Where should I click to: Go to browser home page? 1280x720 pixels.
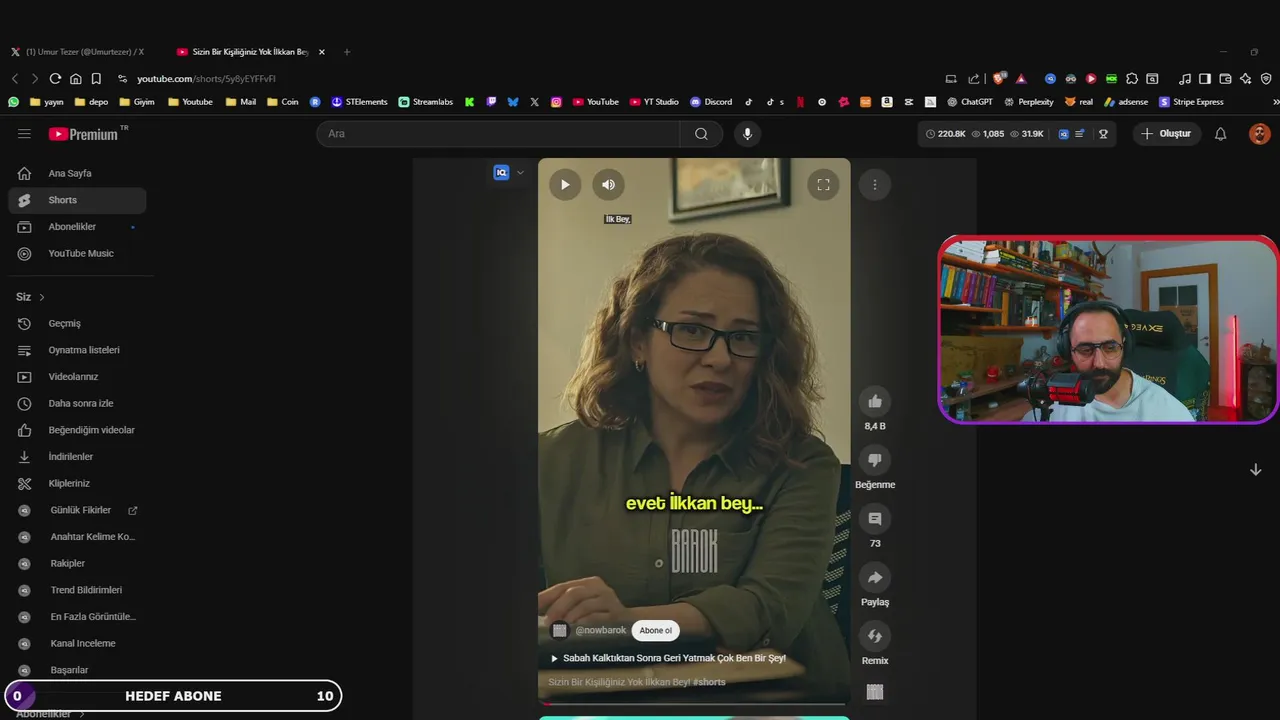click(76, 79)
